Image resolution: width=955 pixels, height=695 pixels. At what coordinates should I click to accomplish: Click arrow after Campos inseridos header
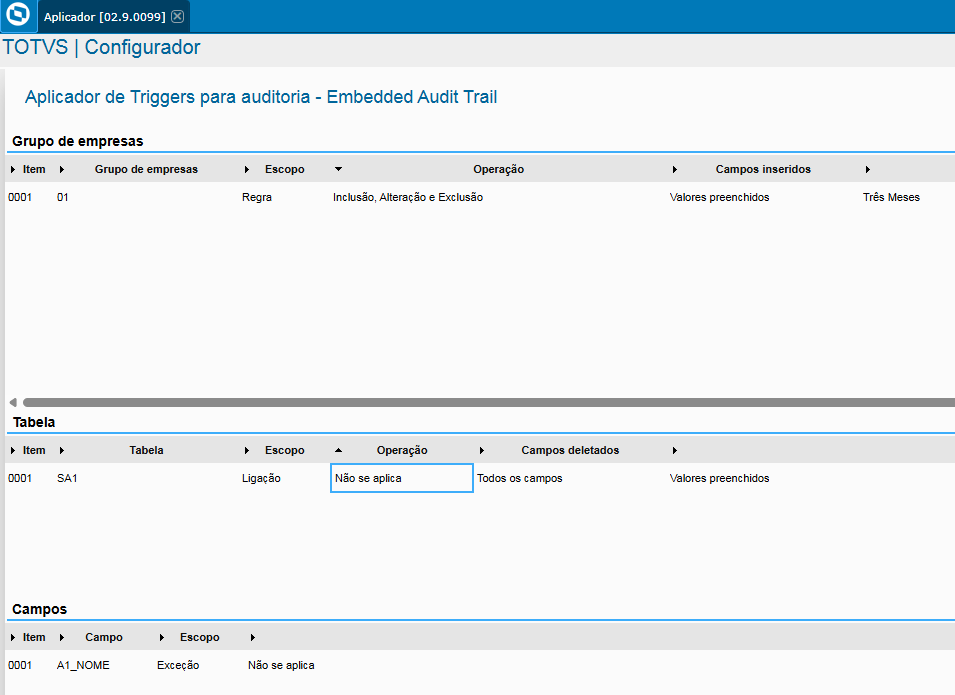868,169
